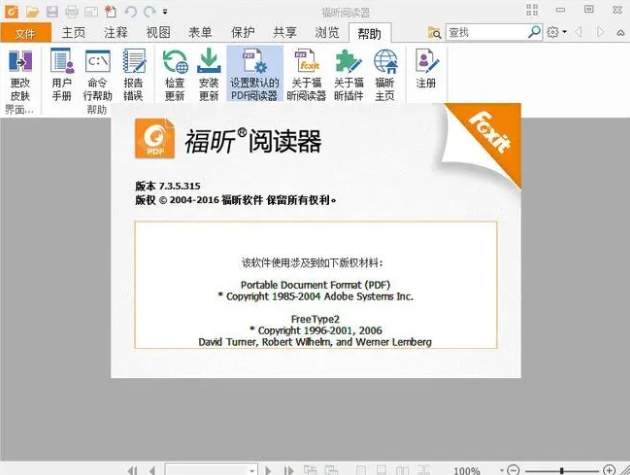Click 设置默认的PDF阅读器 button
630x475 pixels.
(255, 74)
